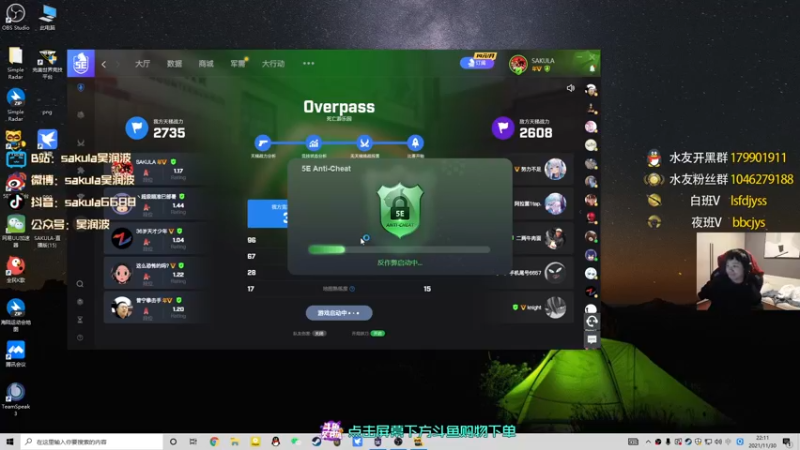Open the 大厅 lobby tab
Screen dimensions: 800x450
(142, 64)
